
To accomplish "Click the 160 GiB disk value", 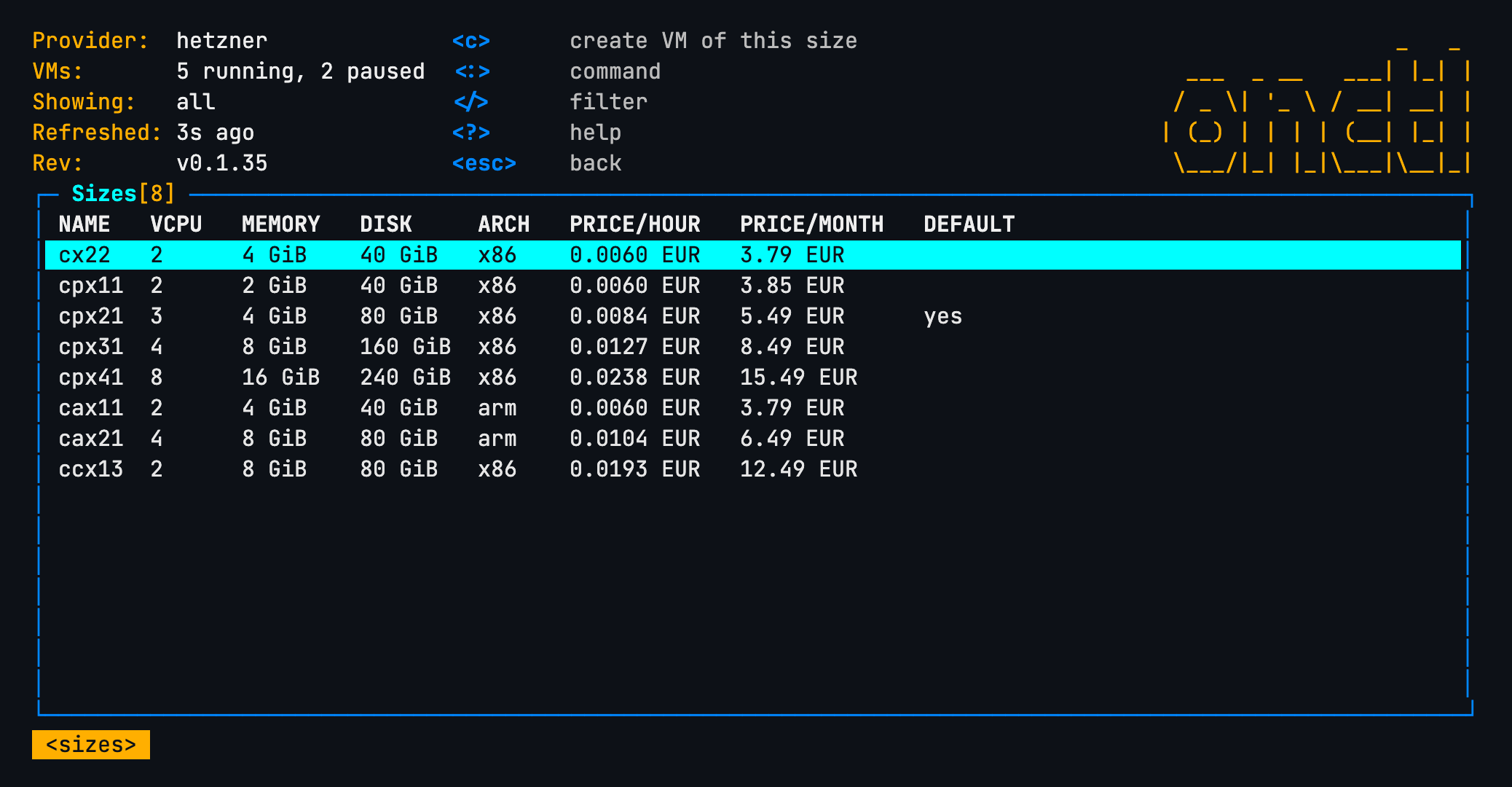I will (406, 347).
